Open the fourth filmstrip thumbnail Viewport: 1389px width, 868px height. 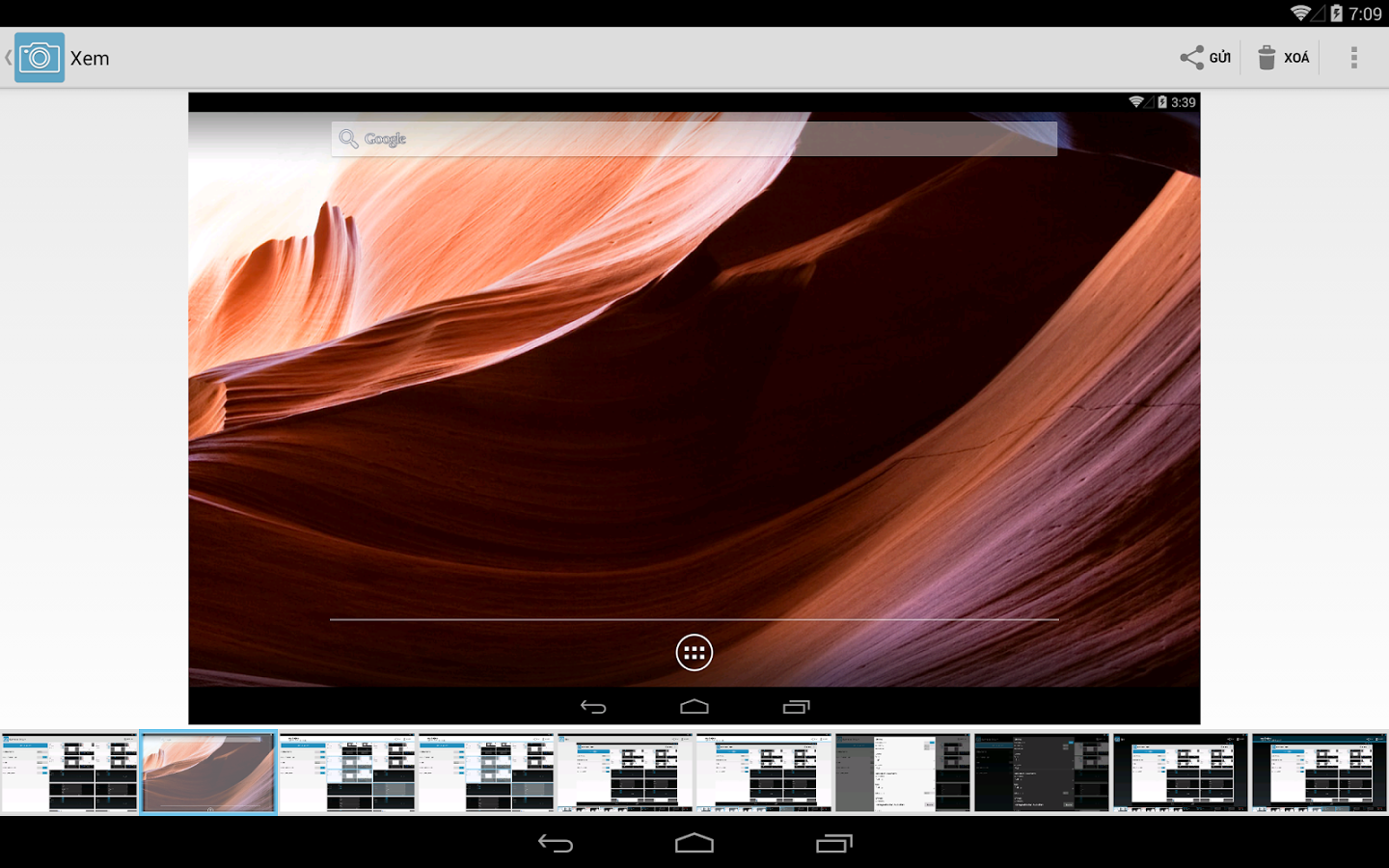(x=486, y=773)
